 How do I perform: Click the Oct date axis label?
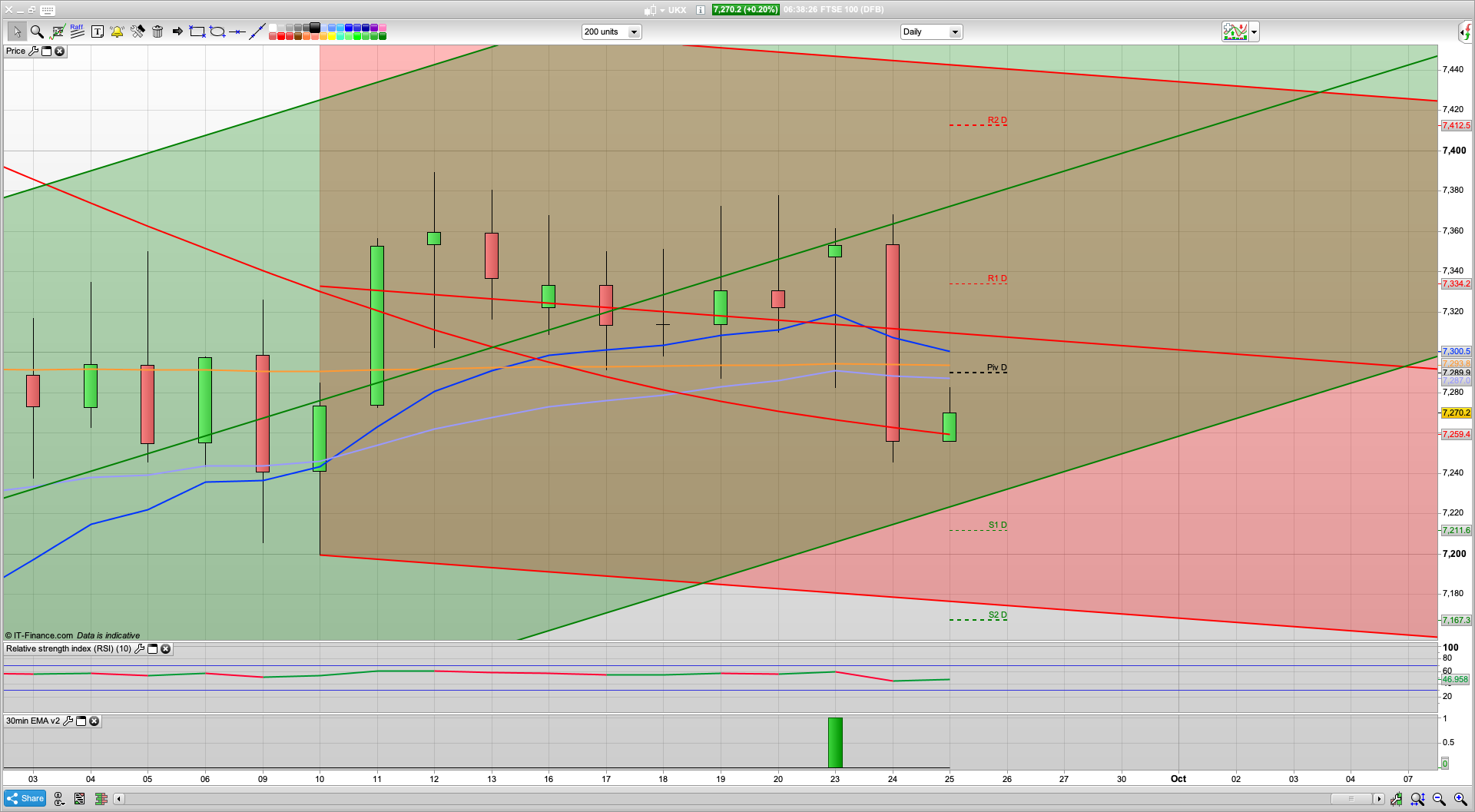(x=1178, y=779)
